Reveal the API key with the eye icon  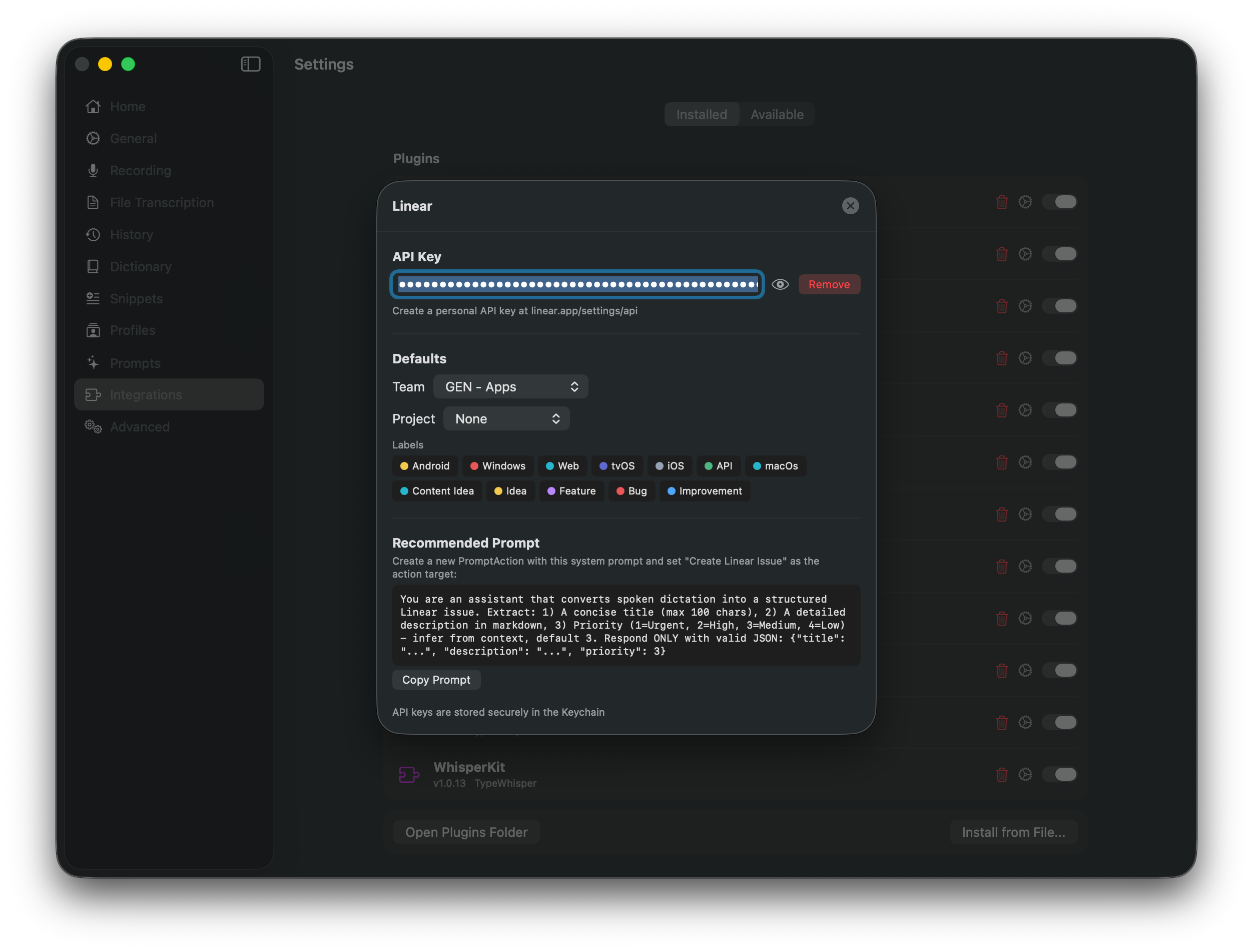coord(781,284)
